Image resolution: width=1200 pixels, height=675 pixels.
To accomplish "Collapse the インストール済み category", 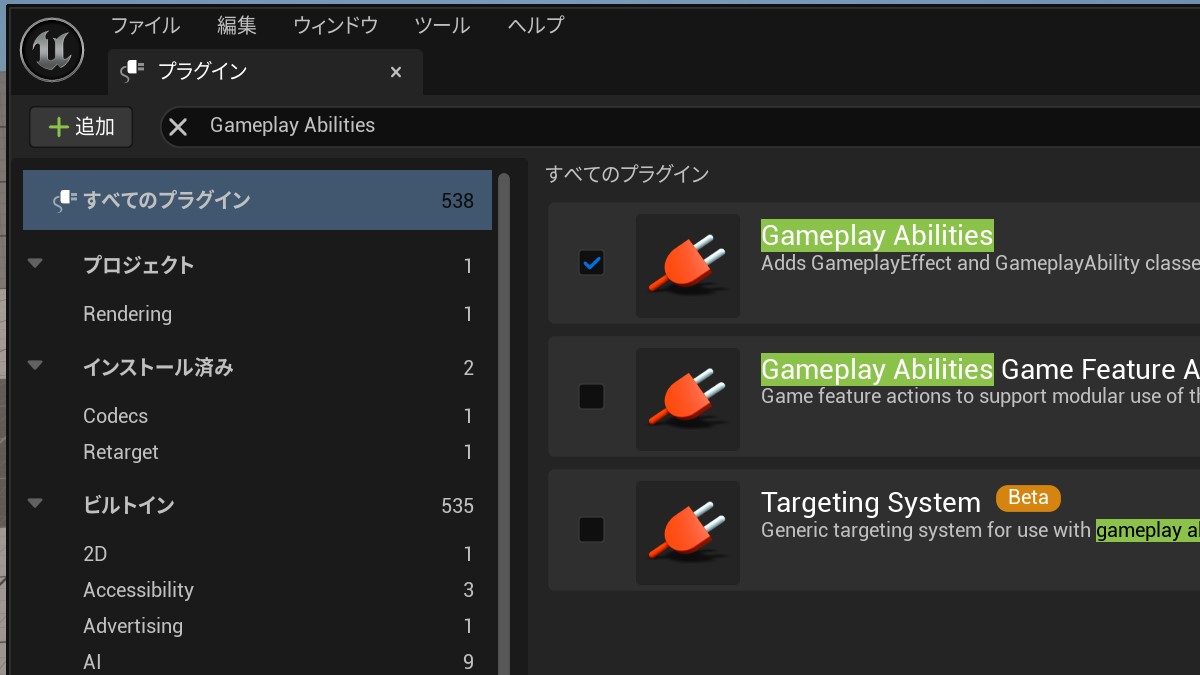I will pyautogui.click(x=36, y=366).
